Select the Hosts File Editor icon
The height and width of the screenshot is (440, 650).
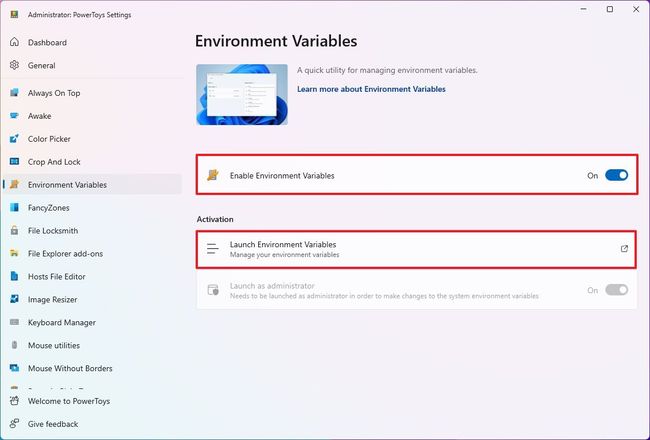point(15,276)
